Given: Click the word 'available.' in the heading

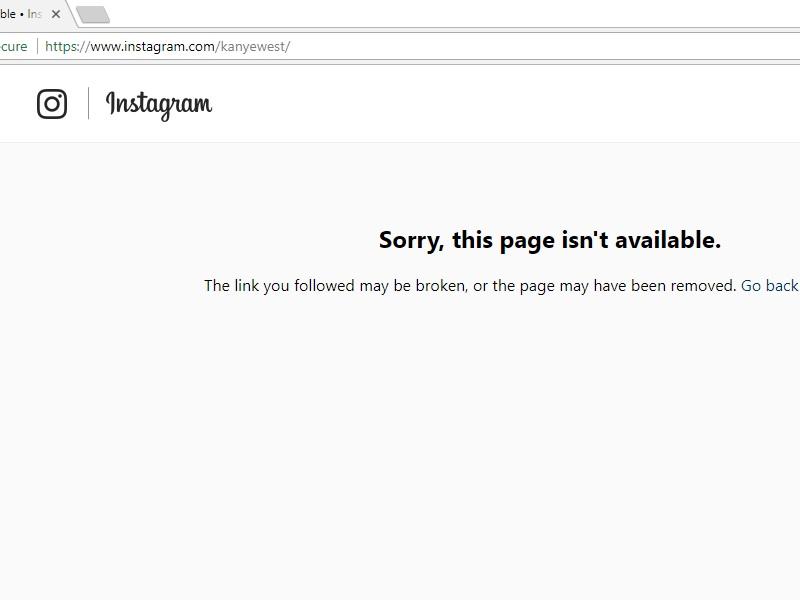Looking at the screenshot, I should click(668, 240).
